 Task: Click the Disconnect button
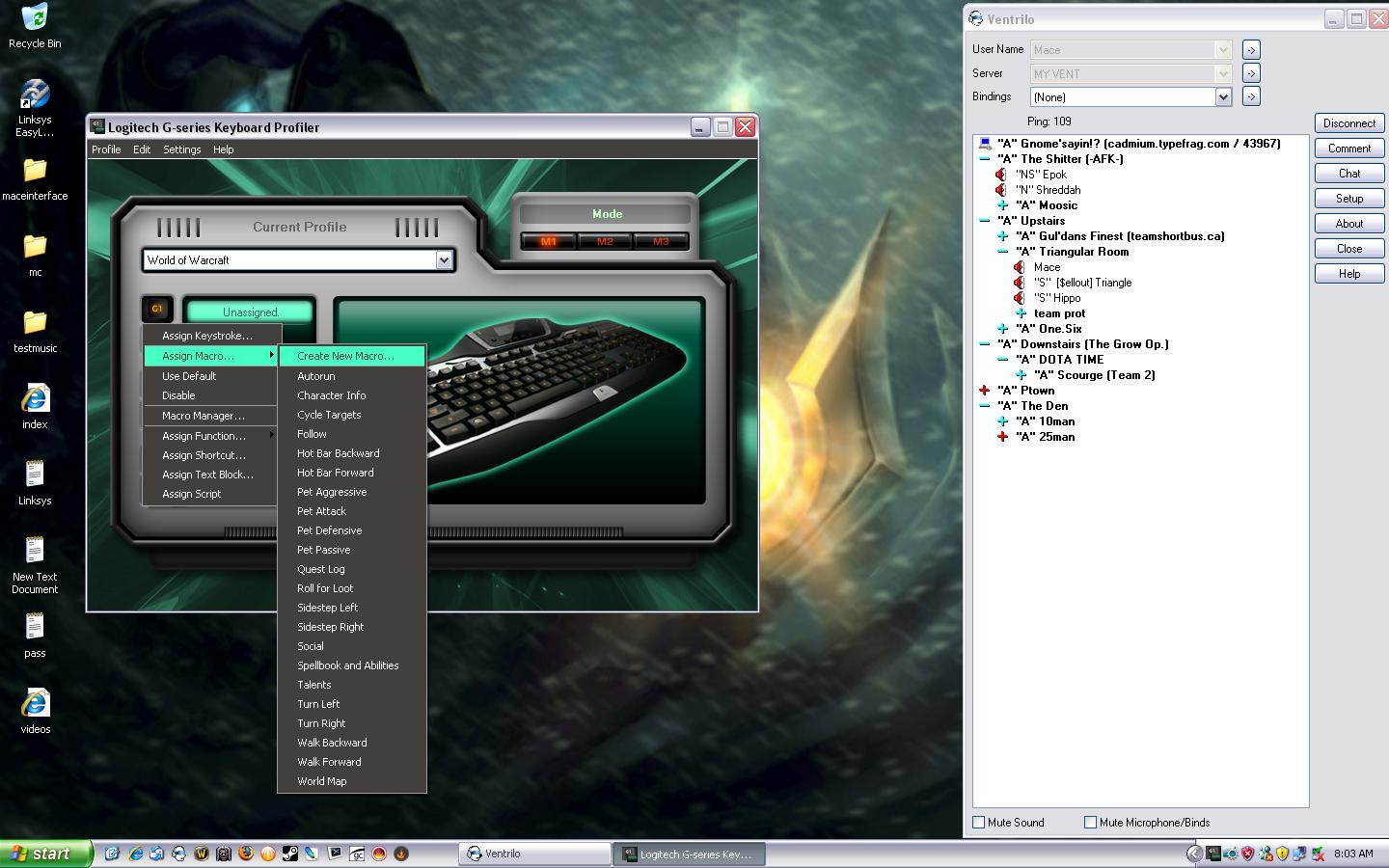[x=1348, y=123]
